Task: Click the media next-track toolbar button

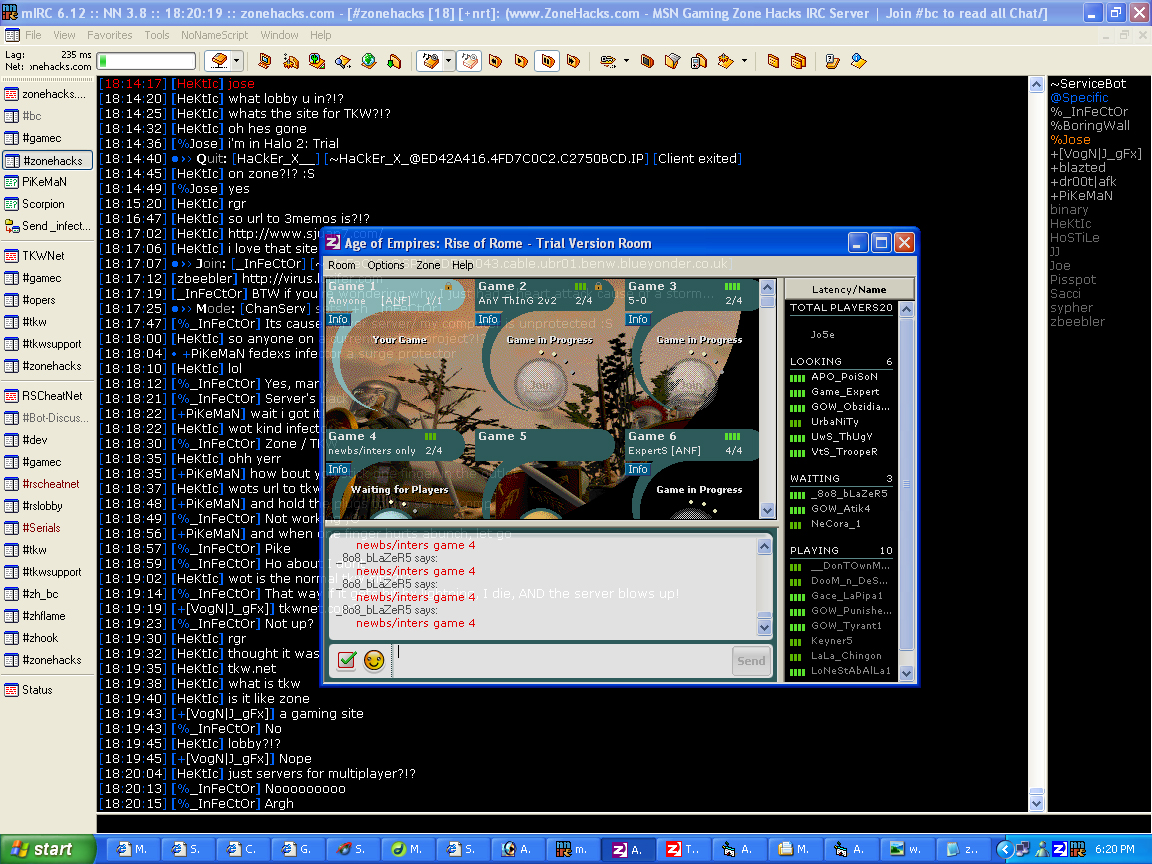Action: pyautogui.click(x=574, y=61)
